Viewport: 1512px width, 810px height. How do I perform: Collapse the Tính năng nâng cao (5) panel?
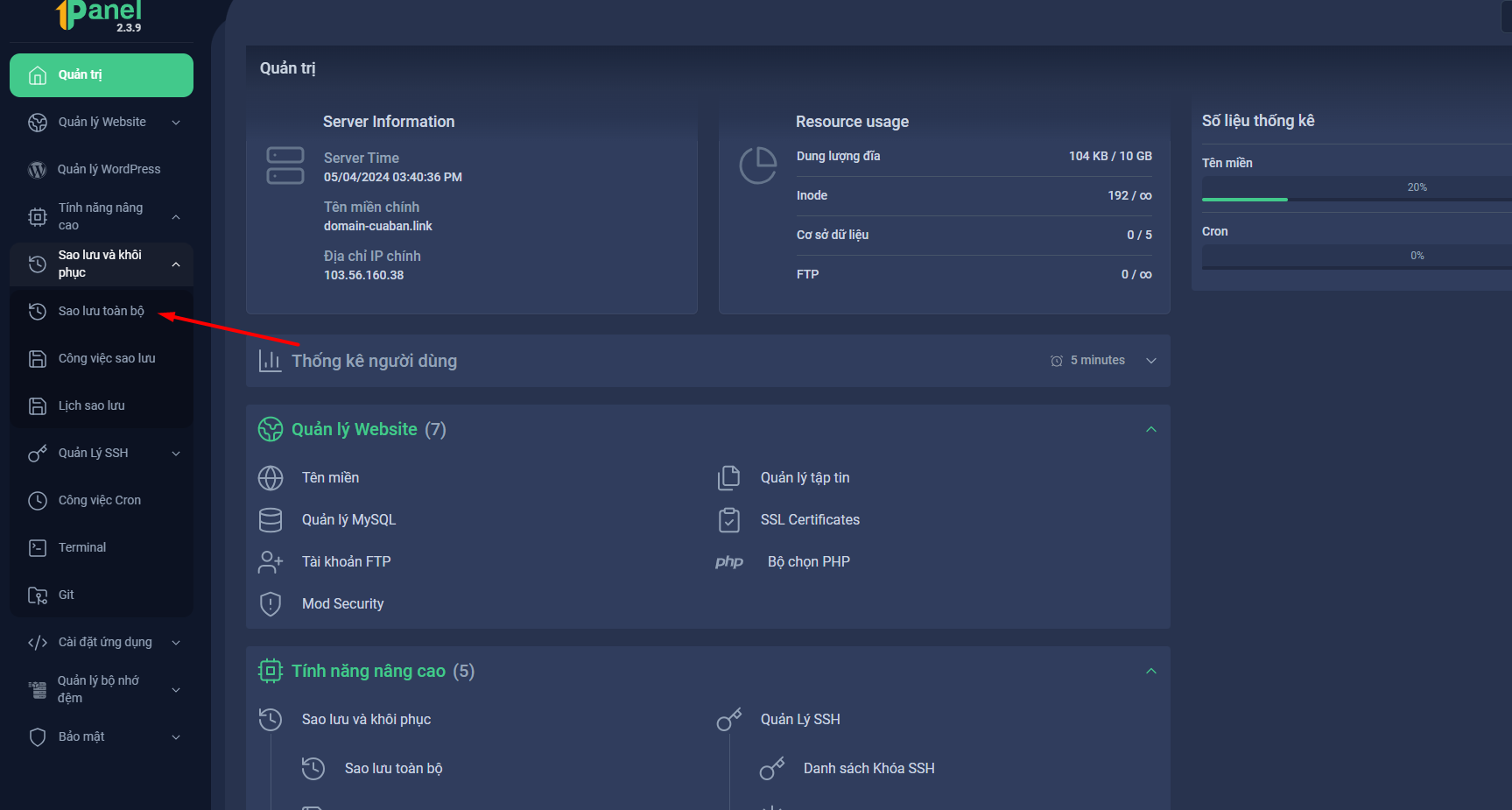coord(1151,671)
